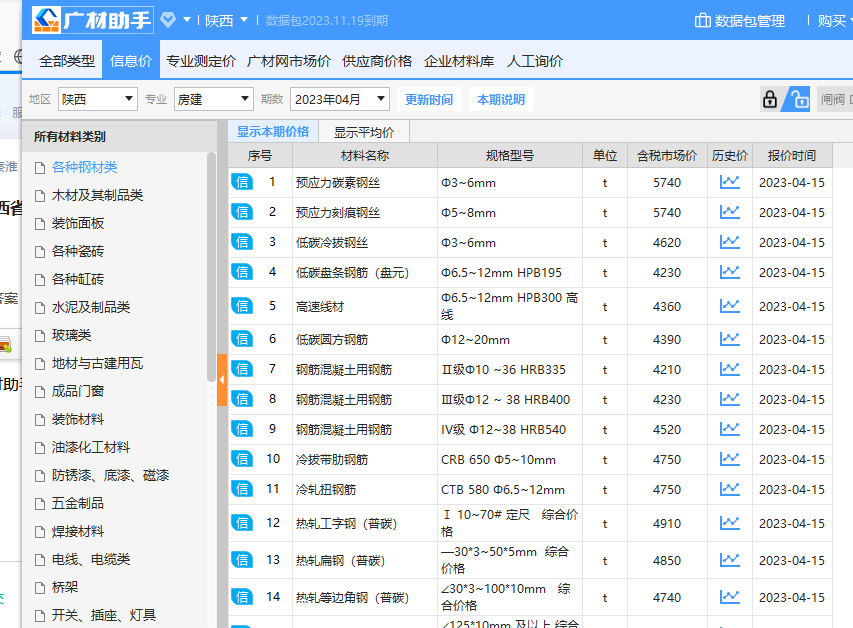Click the 信 badge in row 10
Screen dimensions: 853x628
click(242, 459)
